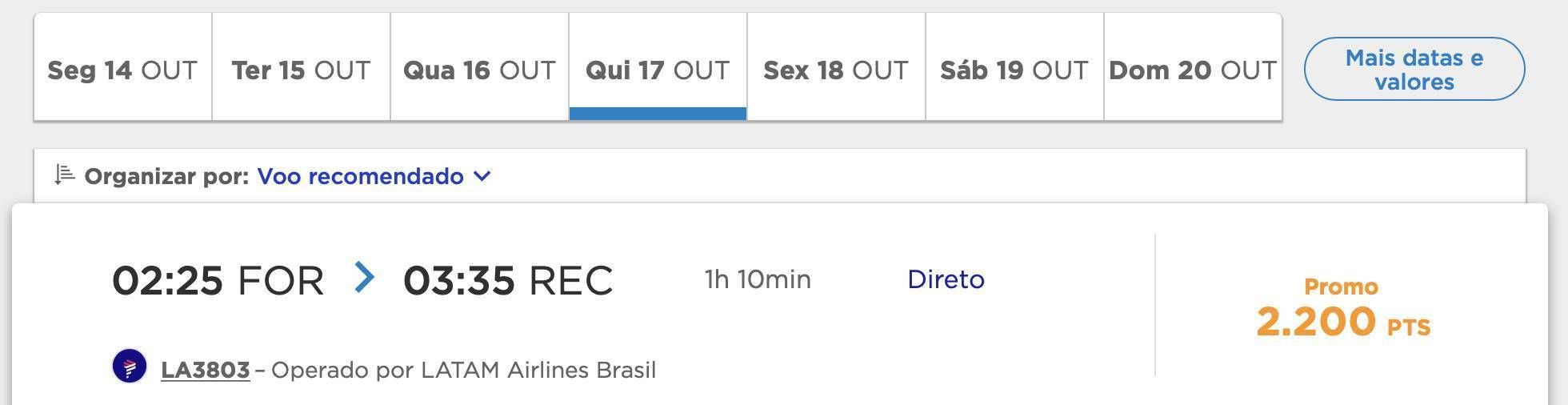This screenshot has height=405, width=1568.
Task: Click the 02:25 FOR departure time
Action: coord(218,280)
